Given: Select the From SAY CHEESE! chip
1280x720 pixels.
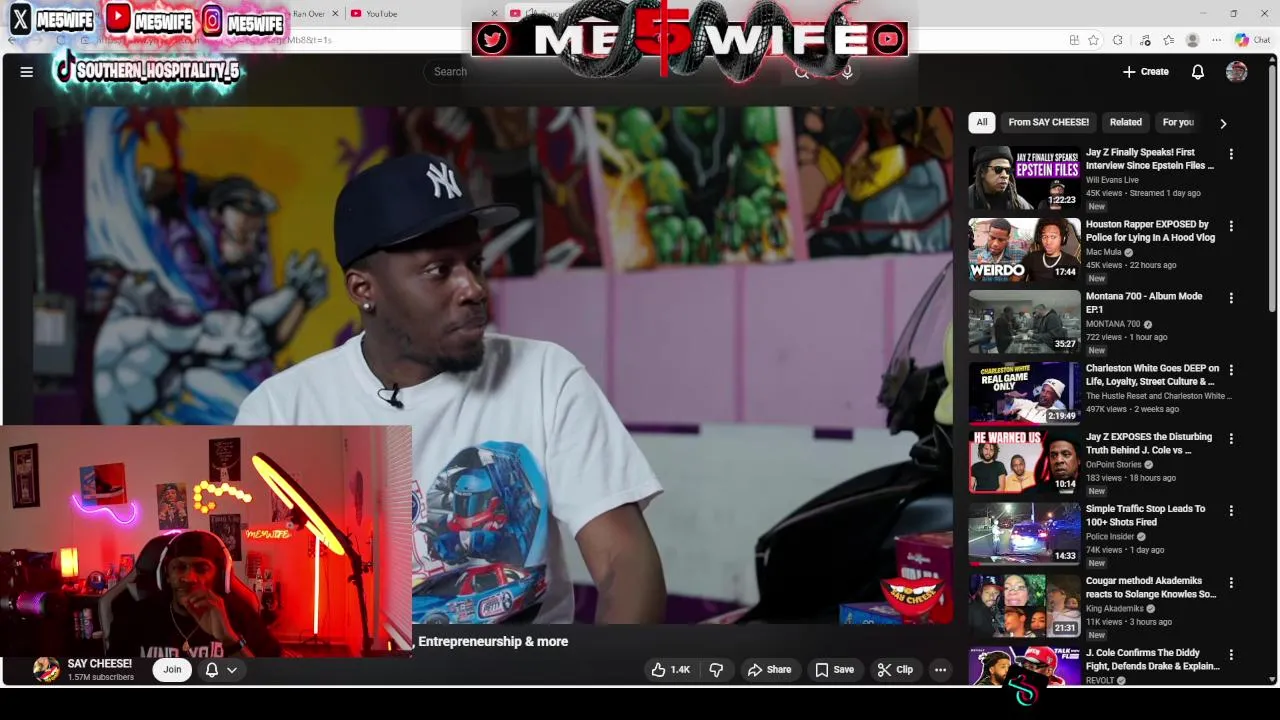Looking at the screenshot, I should tap(1048, 122).
